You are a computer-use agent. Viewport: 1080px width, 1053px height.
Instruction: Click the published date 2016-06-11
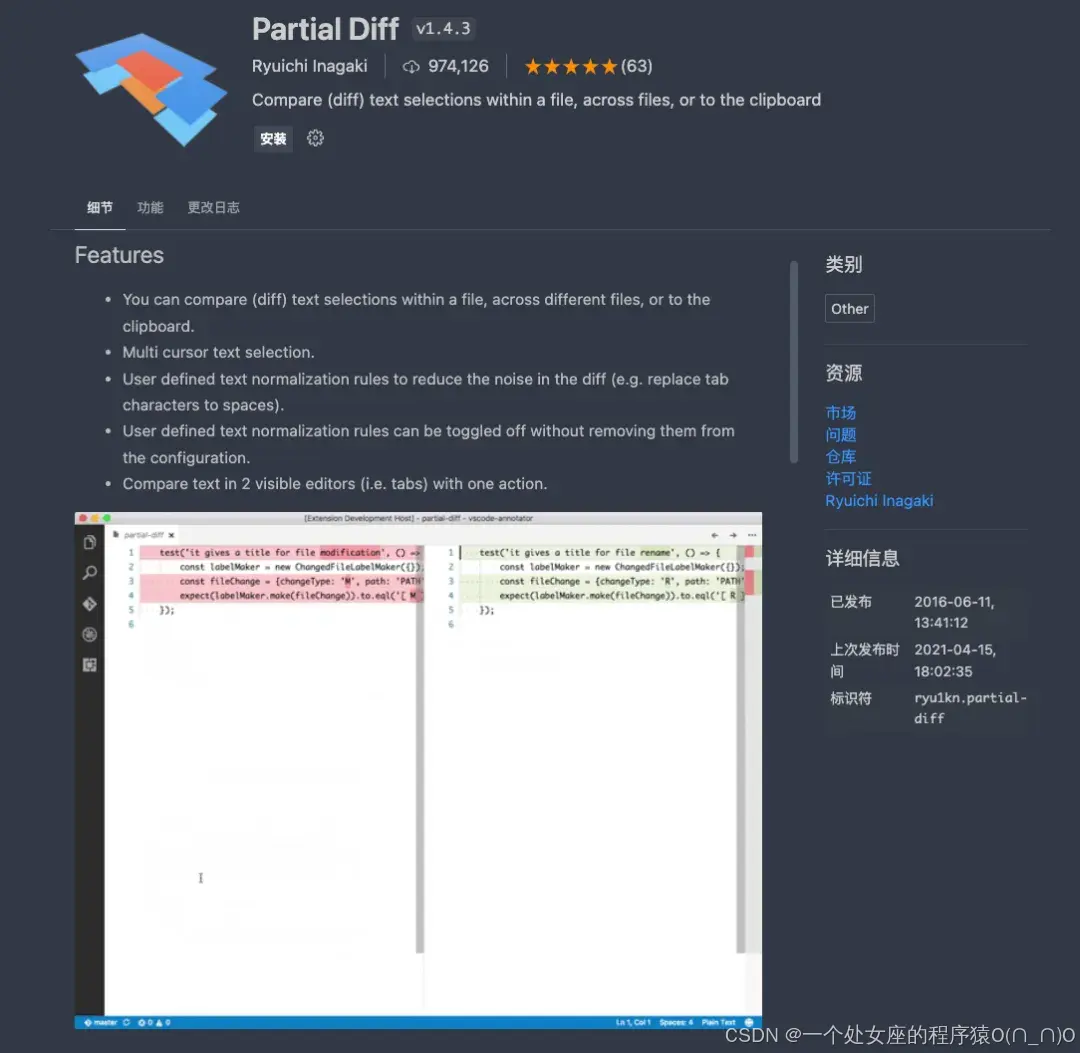tap(954, 612)
